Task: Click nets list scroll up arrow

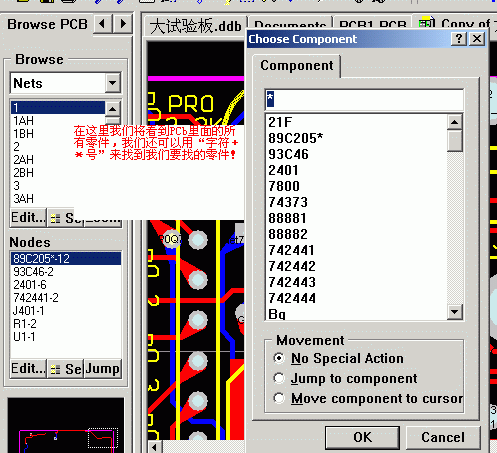Action: (113, 109)
